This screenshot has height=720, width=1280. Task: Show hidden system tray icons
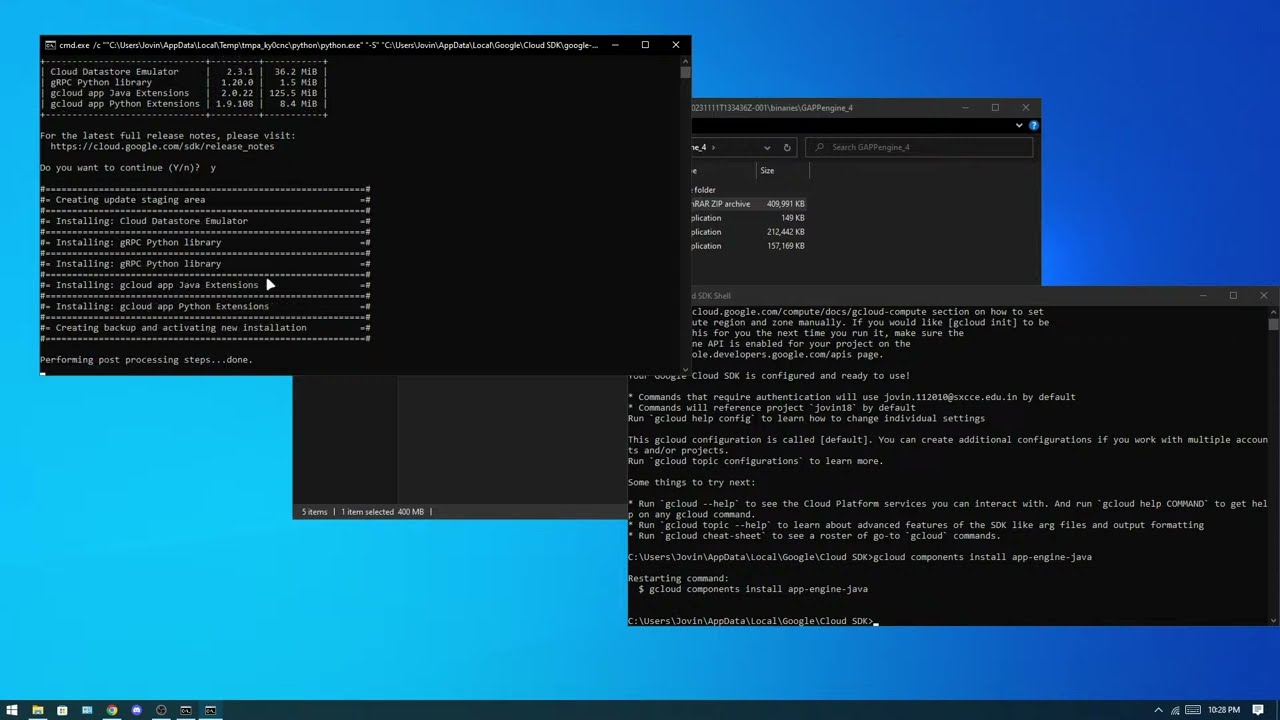[x=1158, y=710]
